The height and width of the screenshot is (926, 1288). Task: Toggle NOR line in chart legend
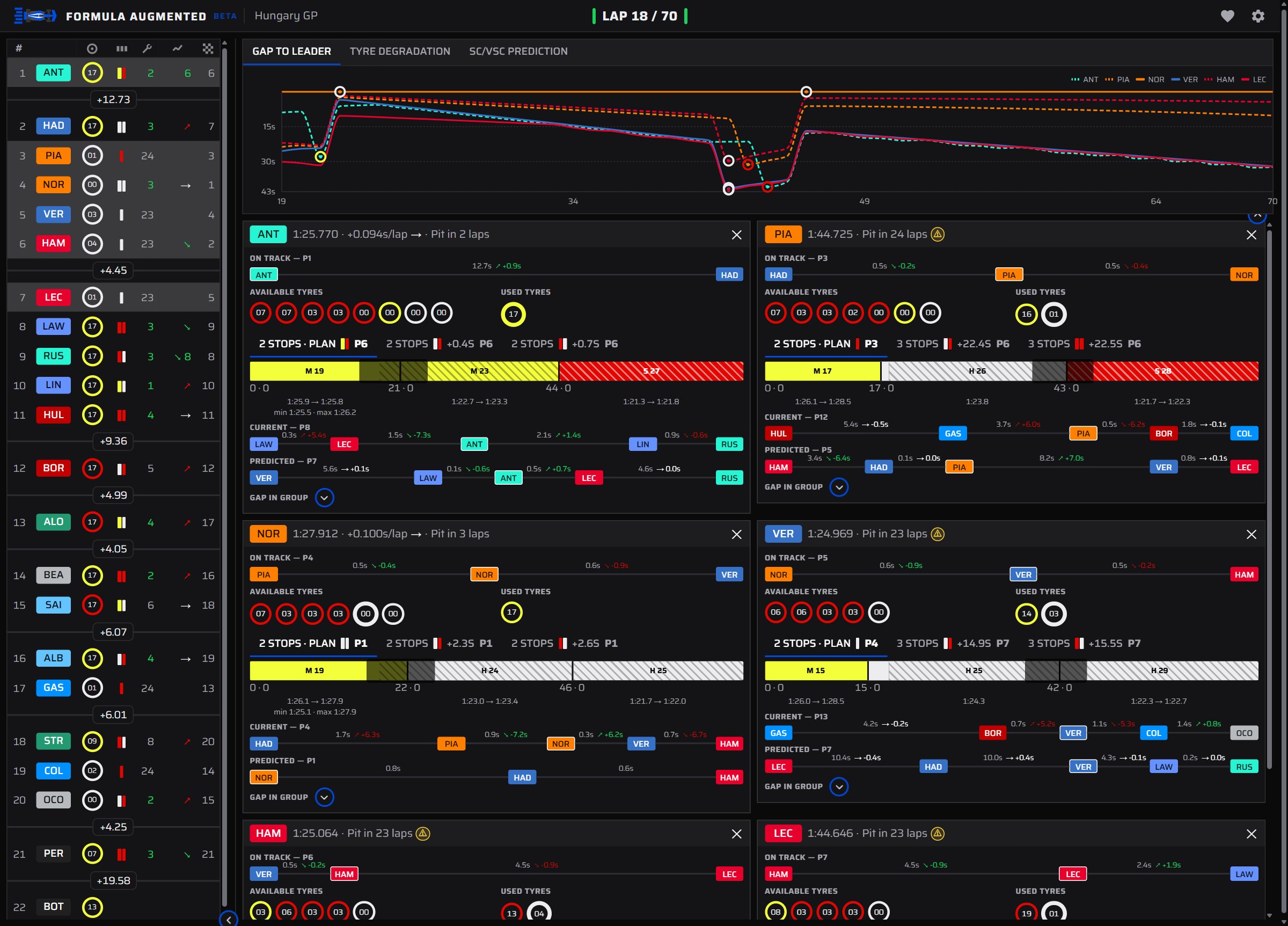[1150, 79]
